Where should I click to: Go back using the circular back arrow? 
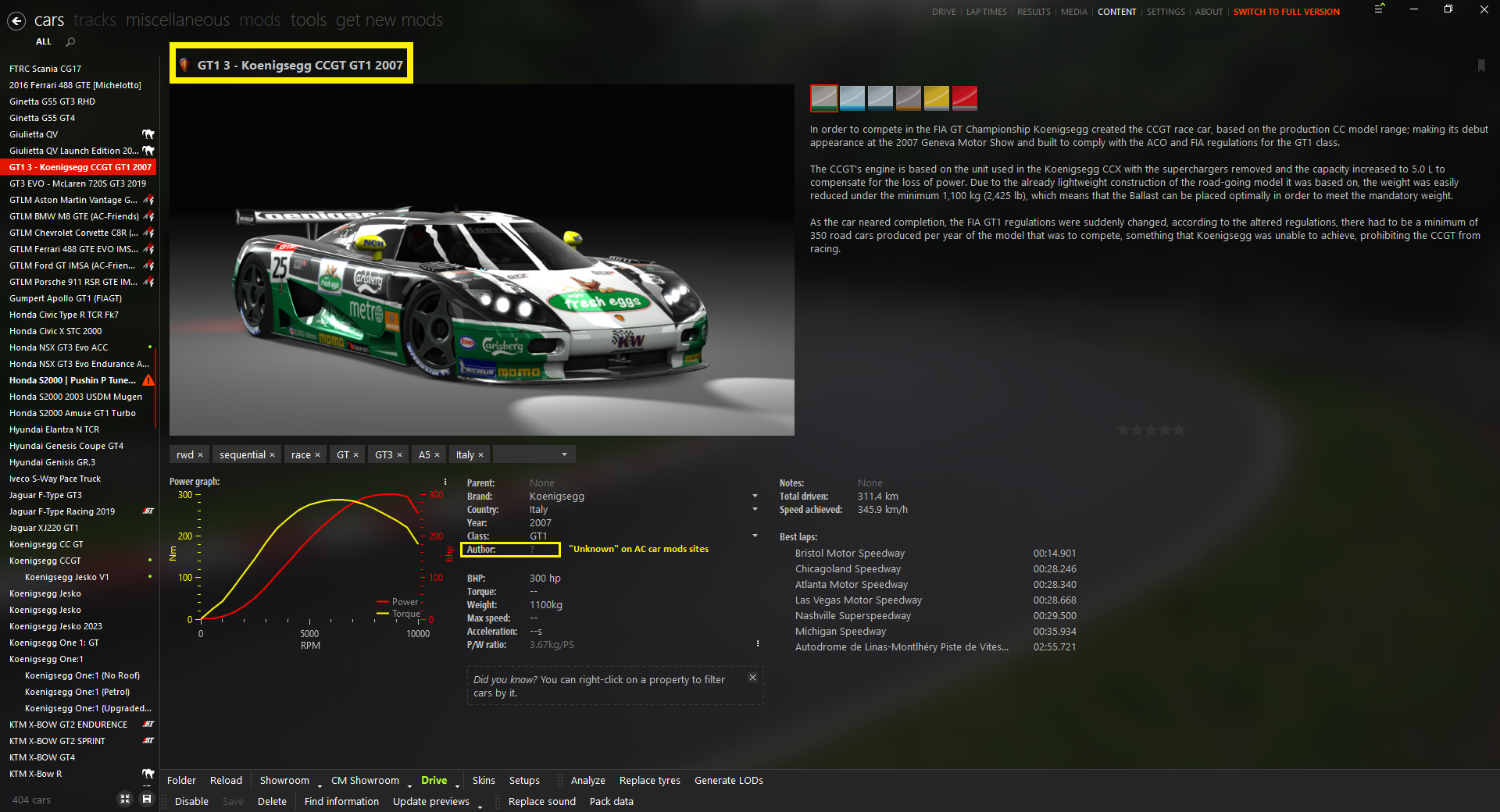(x=16, y=21)
